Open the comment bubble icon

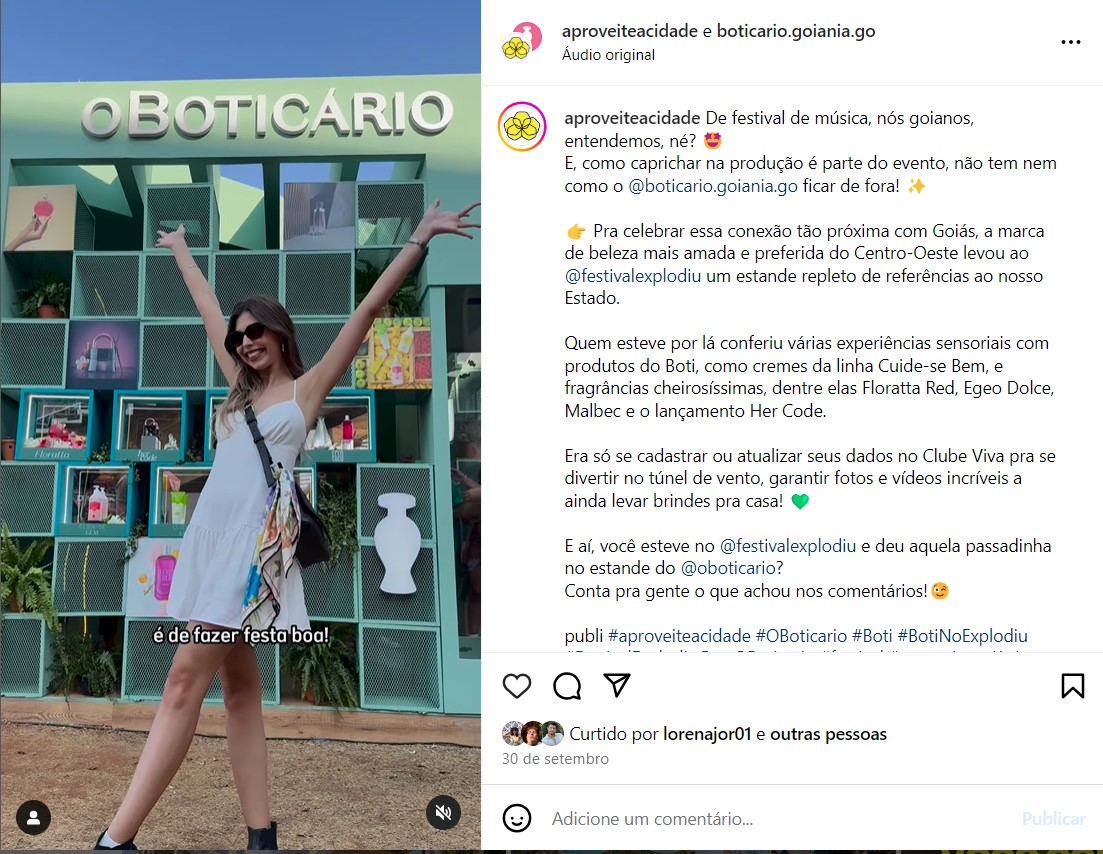(x=567, y=686)
